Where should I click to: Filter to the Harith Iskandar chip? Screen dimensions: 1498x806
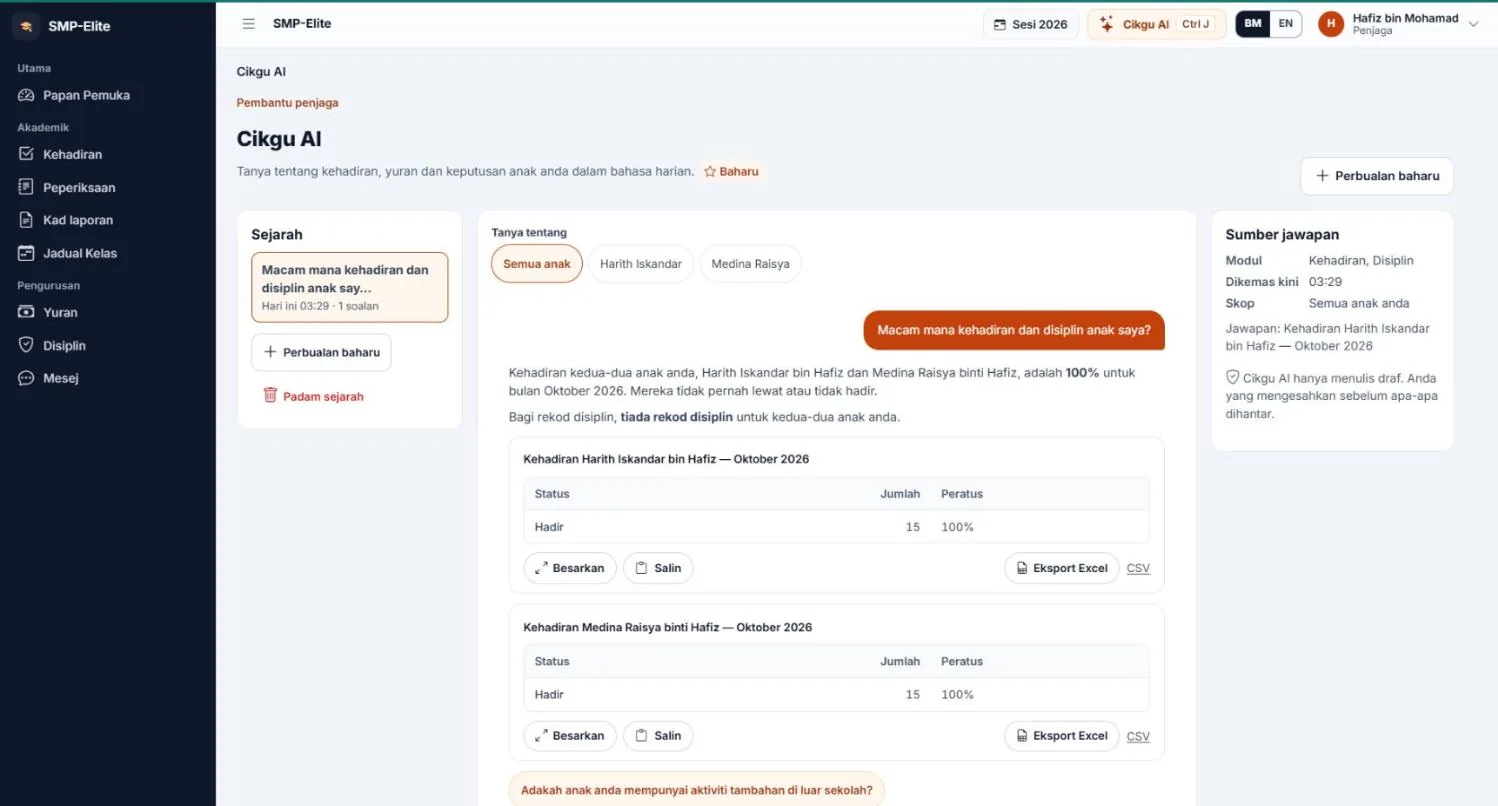641,264
